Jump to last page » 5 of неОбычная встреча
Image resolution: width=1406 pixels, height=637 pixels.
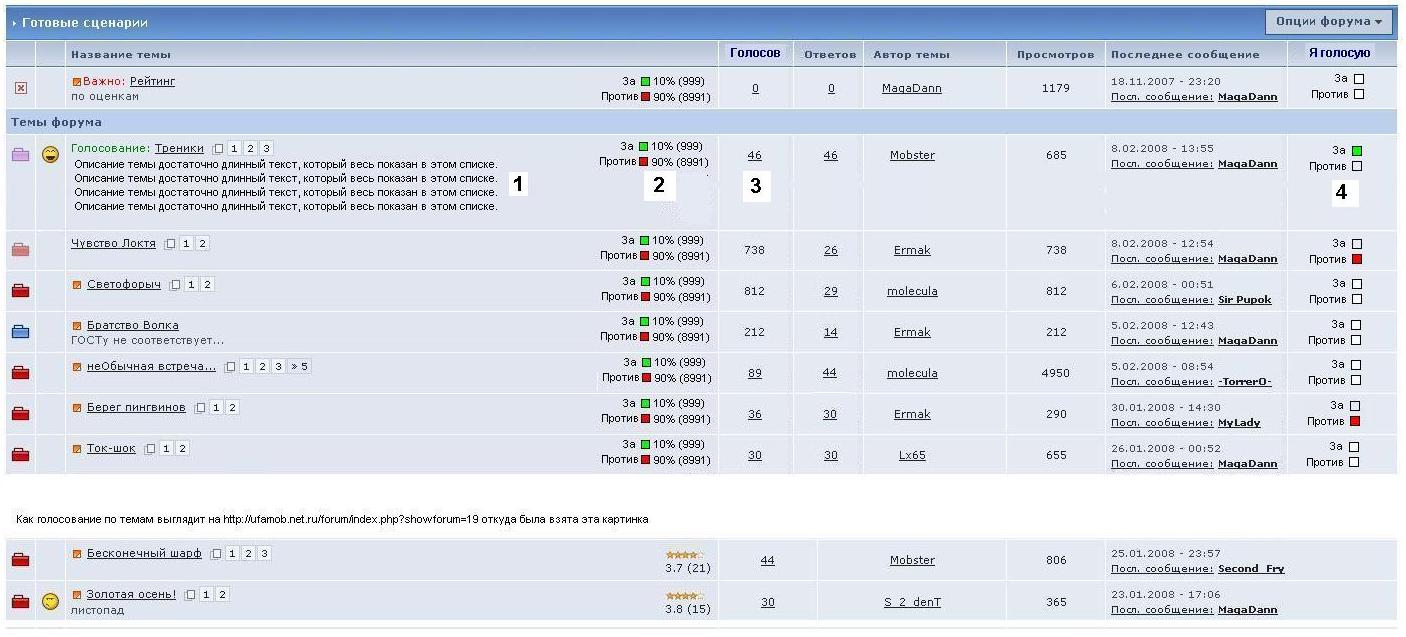pos(300,367)
